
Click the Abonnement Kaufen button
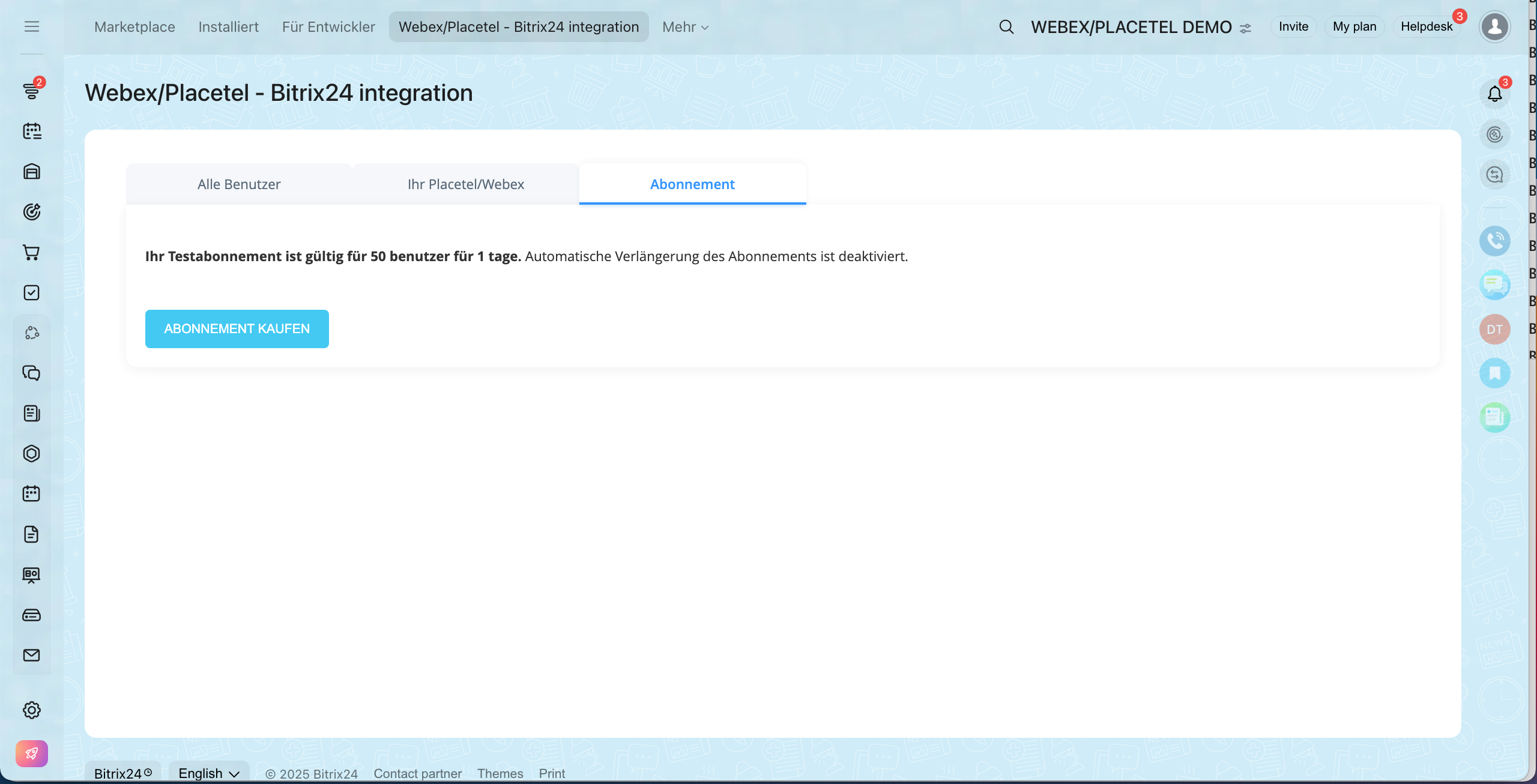click(x=237, y=329)
